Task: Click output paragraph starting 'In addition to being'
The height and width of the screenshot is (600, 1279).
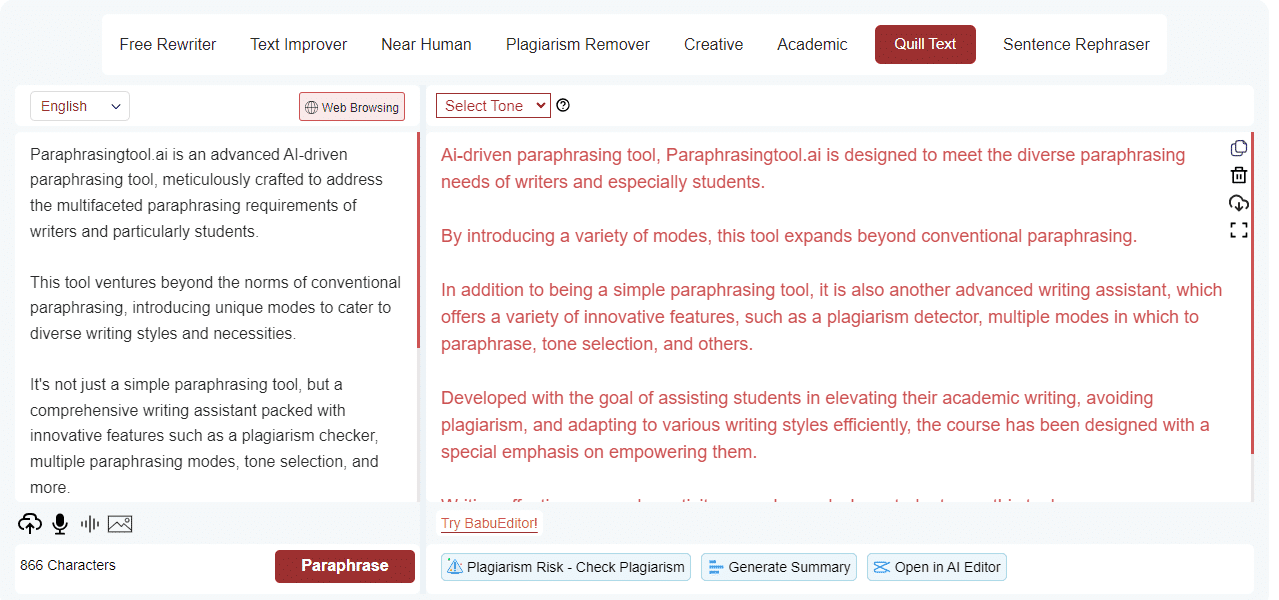Action: 831,317
